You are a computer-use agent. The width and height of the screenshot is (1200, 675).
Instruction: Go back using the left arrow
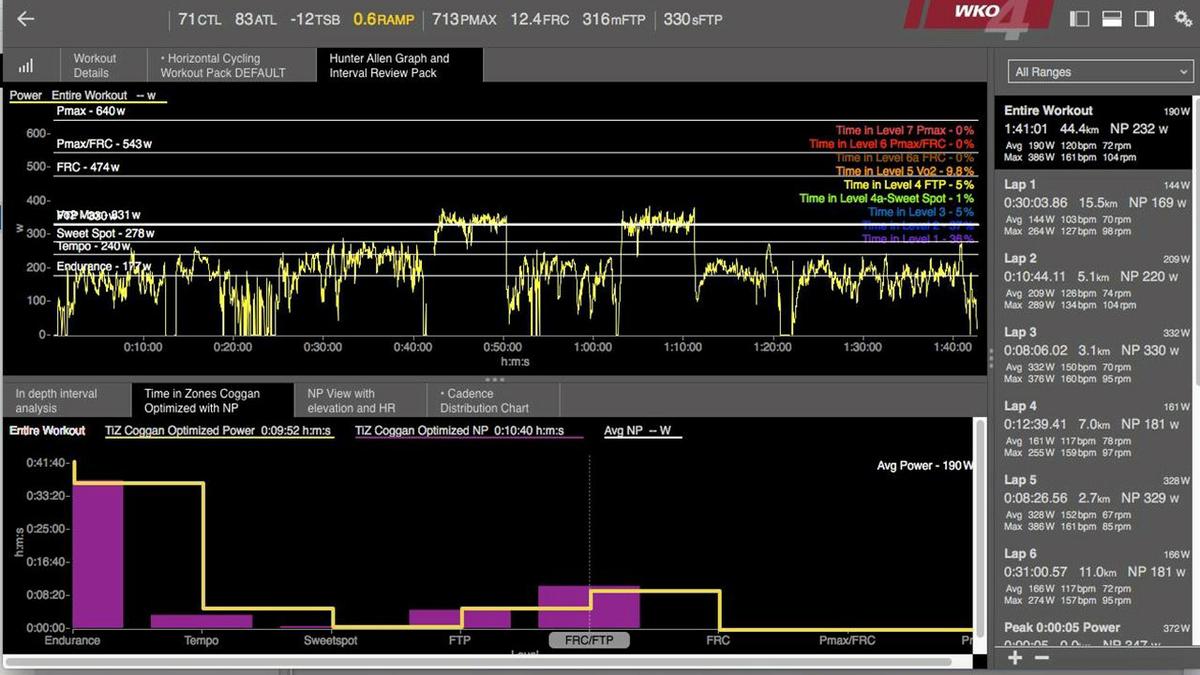pos(26,19)
